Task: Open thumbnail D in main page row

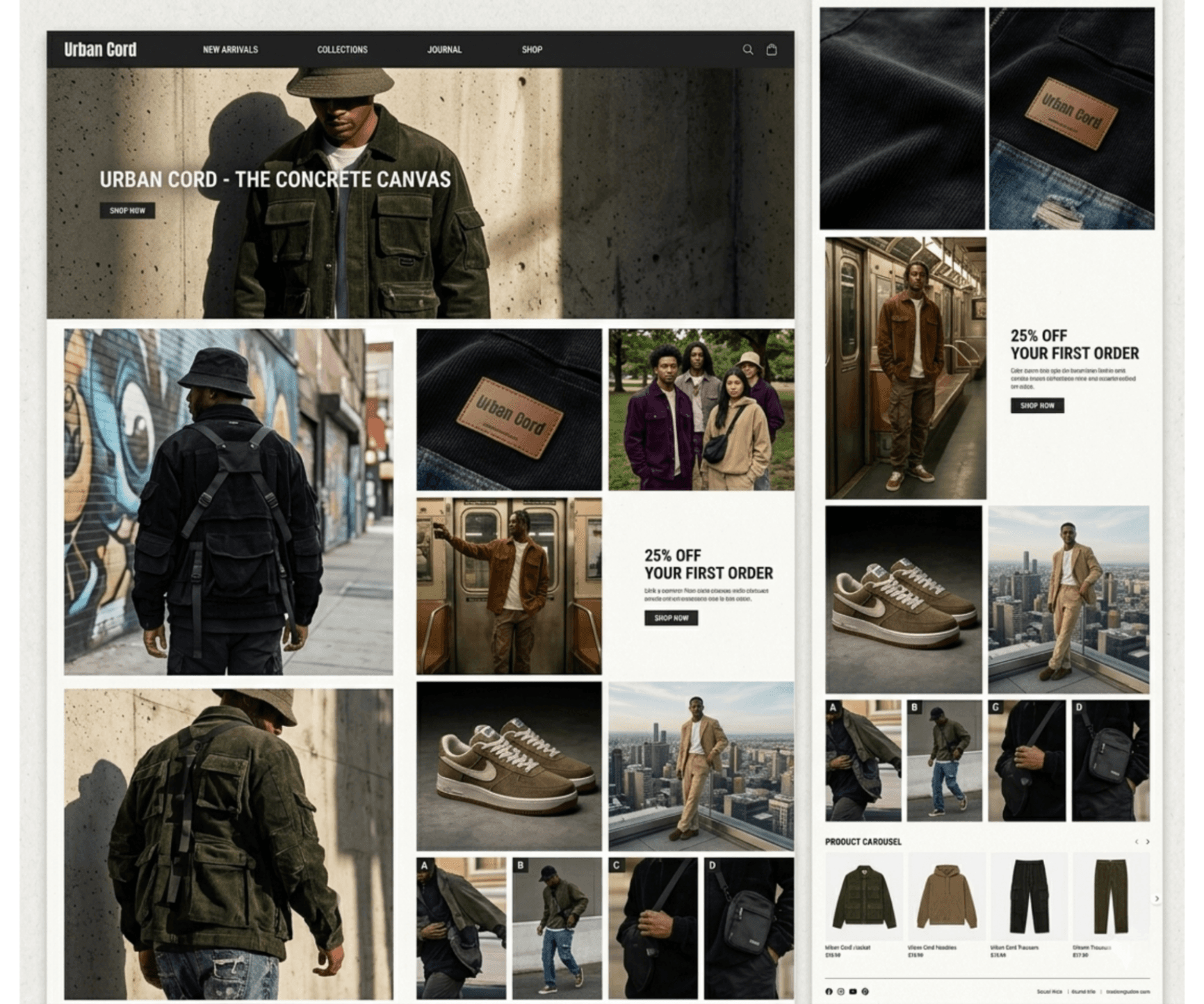Action: (x=749, y=928)
